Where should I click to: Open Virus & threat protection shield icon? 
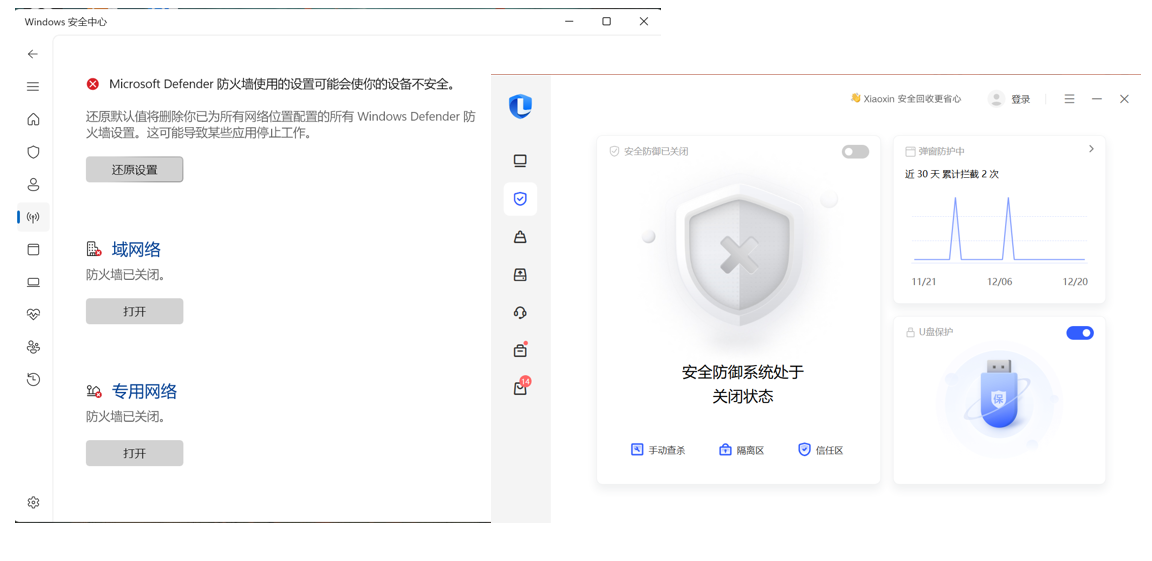click(x=33, y=152)
